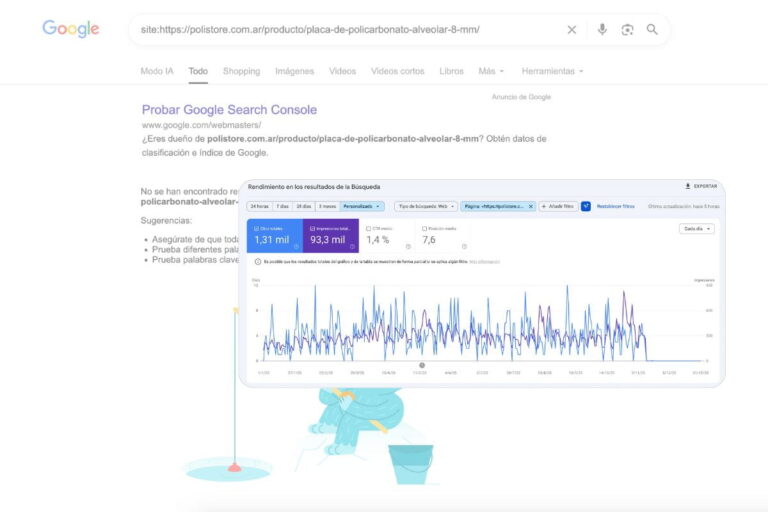Go to the Google logo homepage
The image size is (768, 512).
pos(71,29)
